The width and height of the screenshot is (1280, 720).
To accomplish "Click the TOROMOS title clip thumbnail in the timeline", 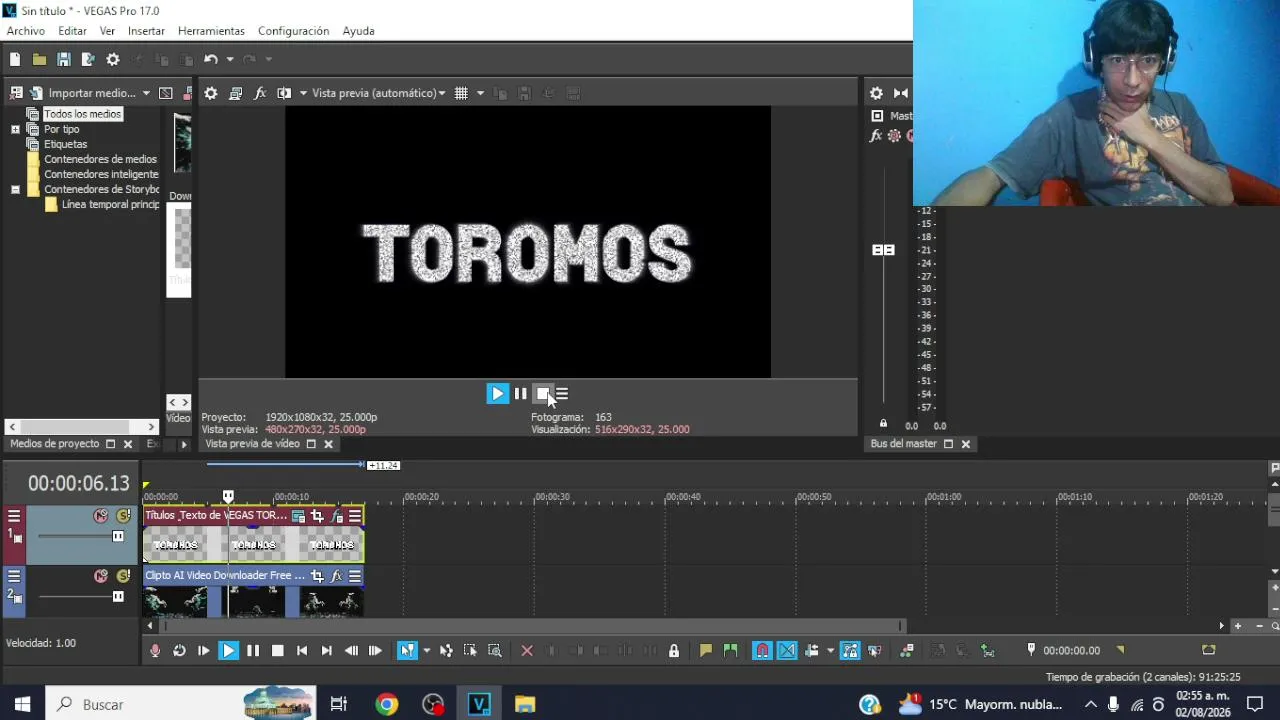I will [x=254, y=544].
